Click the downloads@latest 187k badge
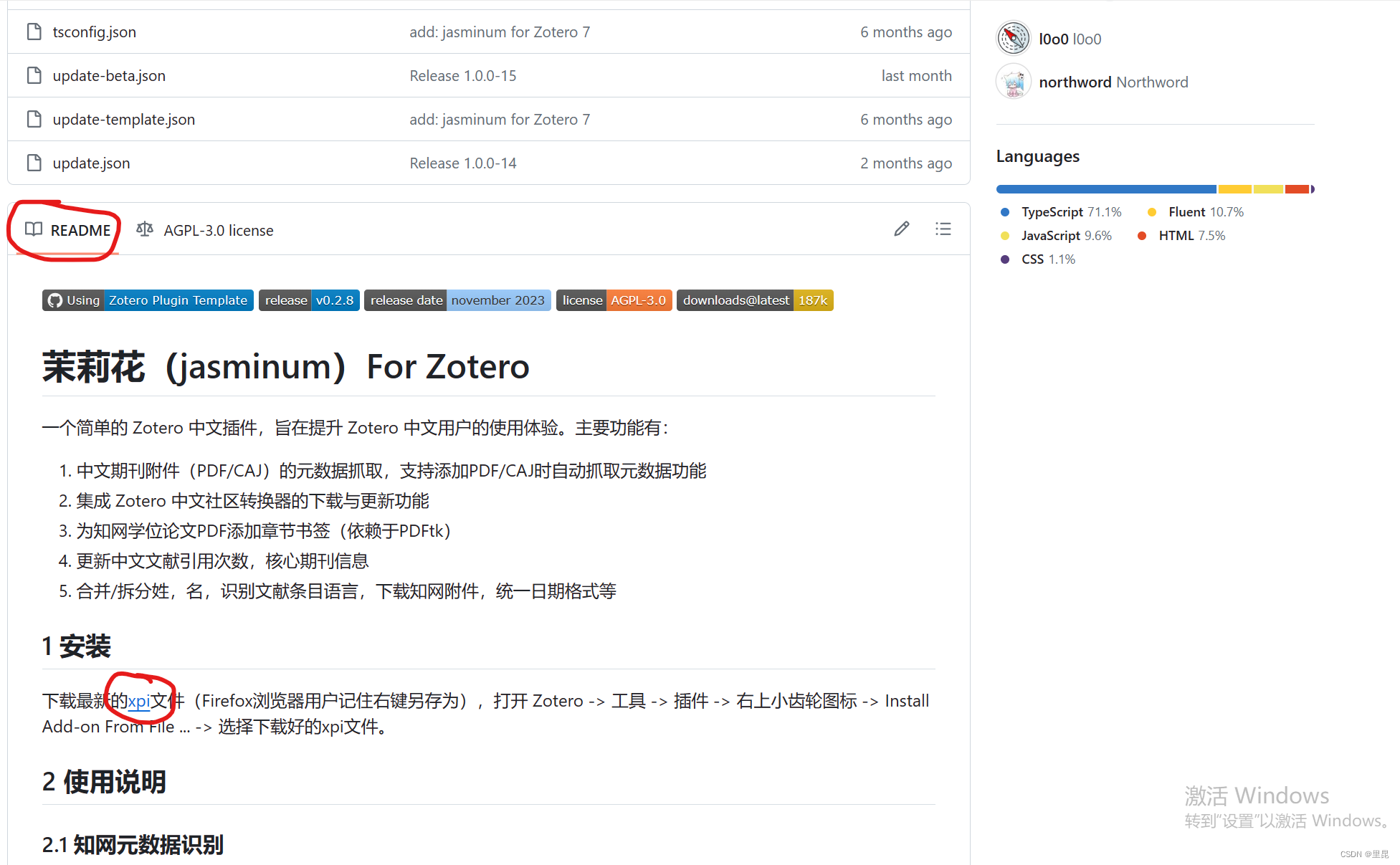1400x865 pixels. pyautogui.click(x=755, y=300)
